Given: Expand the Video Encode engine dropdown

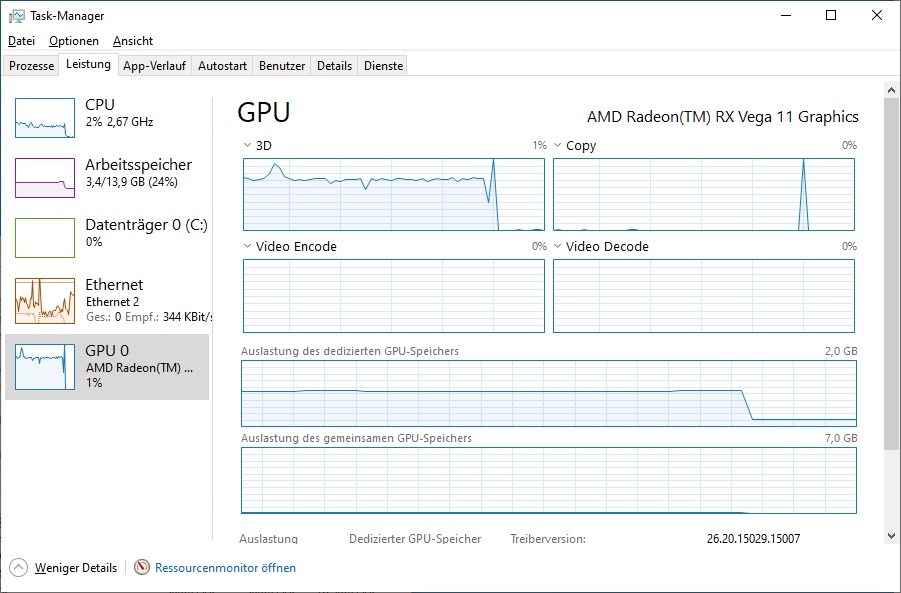Looking at the screenshot, I should coord(248,247).
